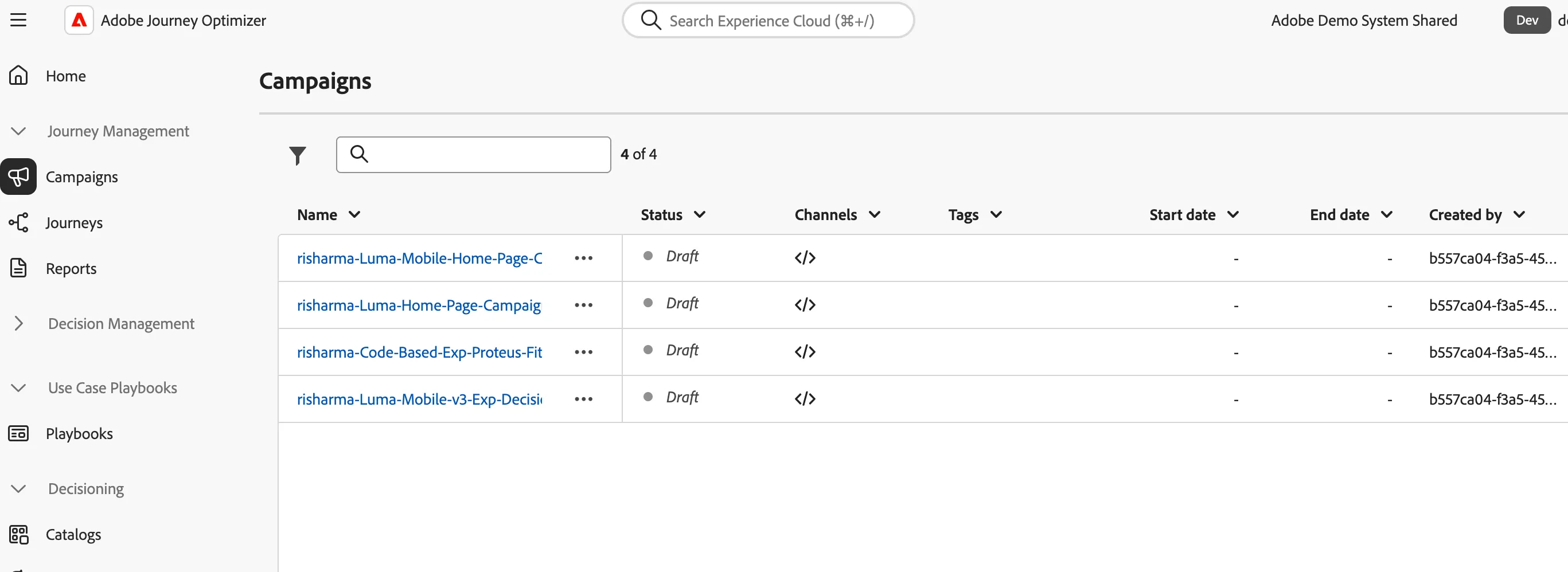Click the campaigns list search field
Image resolution: width=1568 pixels, height=572 pixels.
[x=473, y=155]
